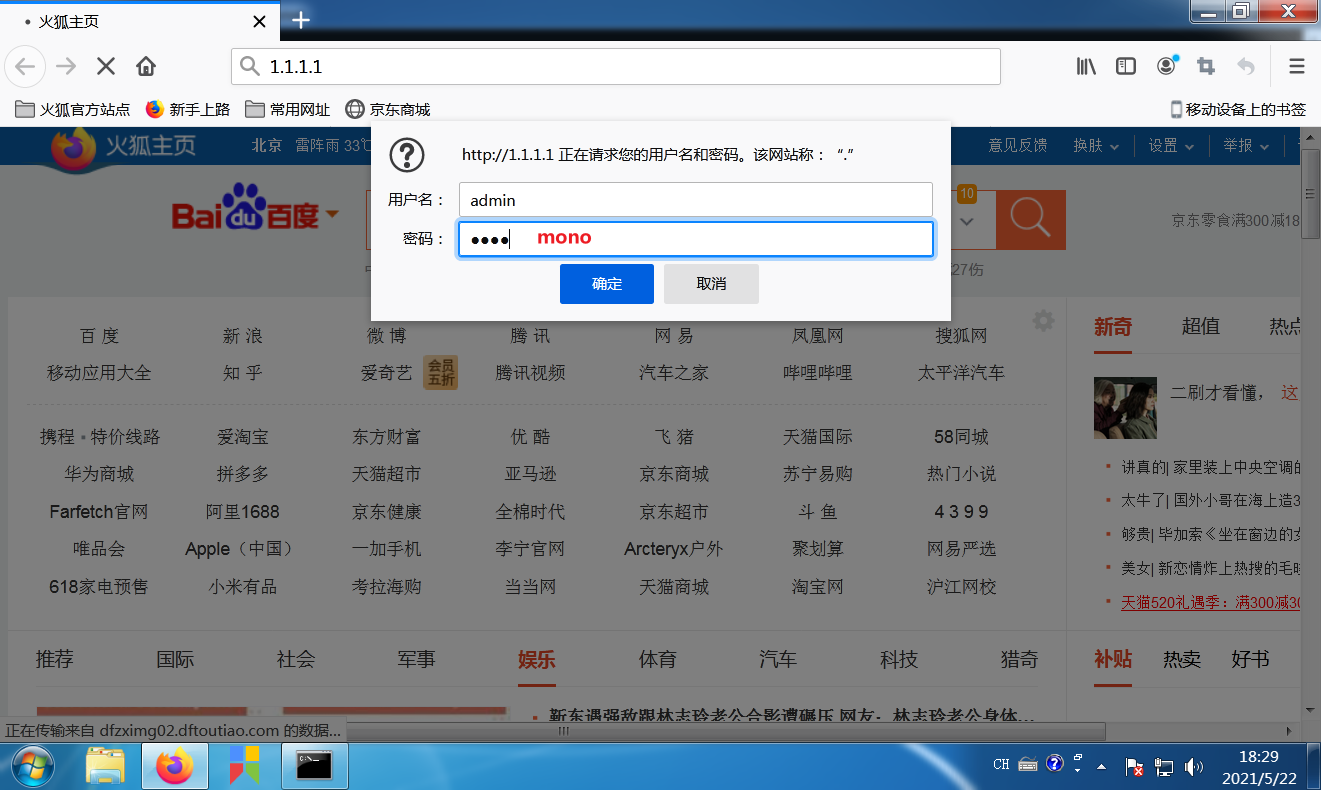
Task: Click the 密码 password field
Action: tap(696, 239)
